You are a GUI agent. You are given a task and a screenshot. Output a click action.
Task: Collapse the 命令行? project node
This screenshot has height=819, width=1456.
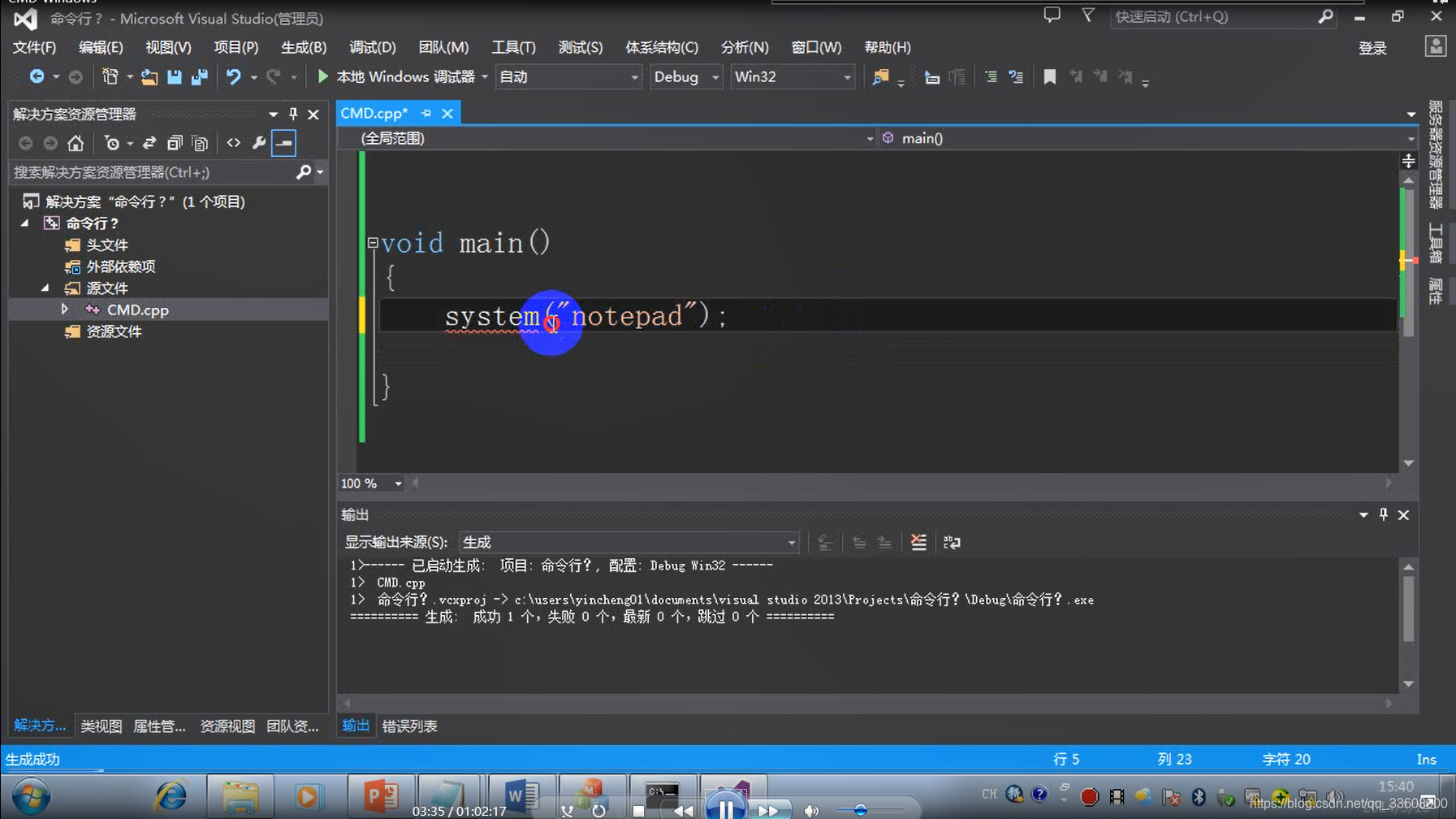25,223
